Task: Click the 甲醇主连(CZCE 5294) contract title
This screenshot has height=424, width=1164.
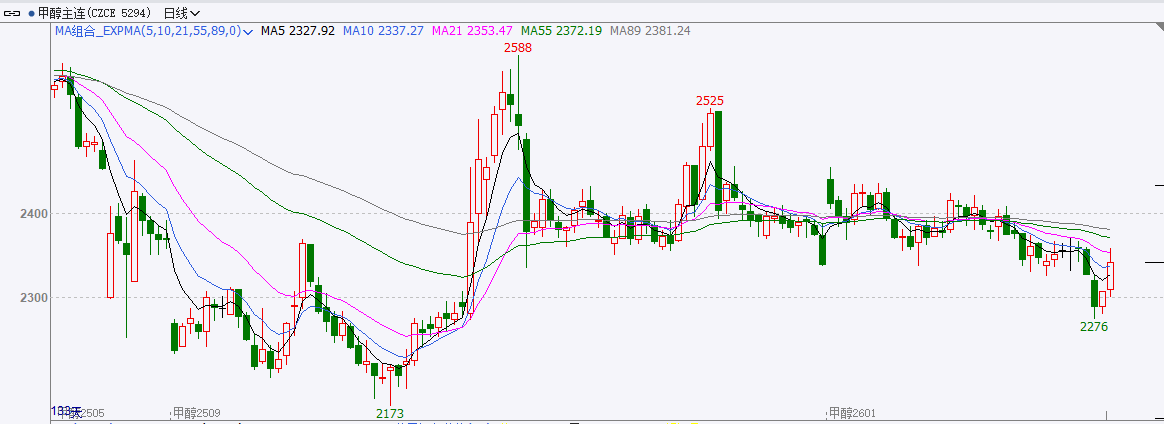Action: click(x=96, y=13)
